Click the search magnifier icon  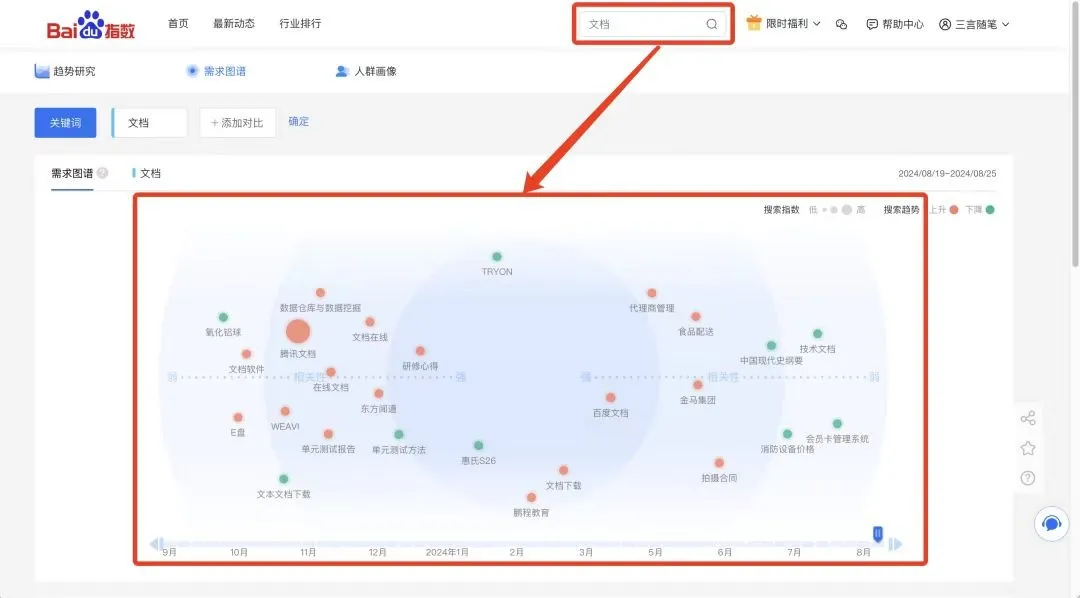[712, 24]
